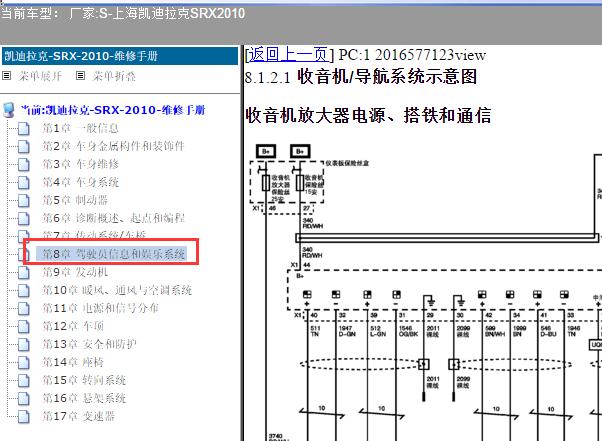Screen dimensions: 602x441
Task: Click the page icon beside 第13章
Action: tap(23, 344)
